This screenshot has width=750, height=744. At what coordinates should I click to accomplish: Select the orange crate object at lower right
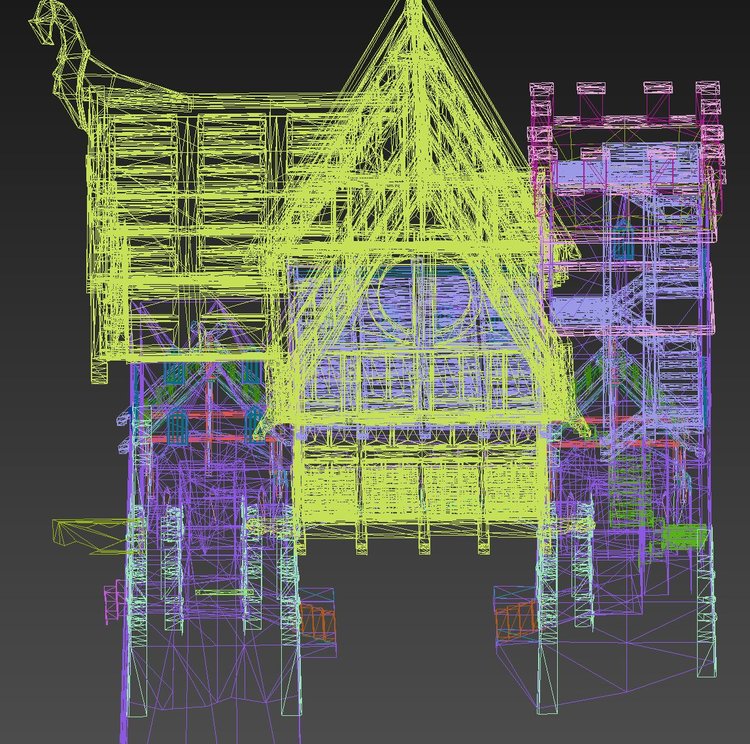(x=516, y=621)
